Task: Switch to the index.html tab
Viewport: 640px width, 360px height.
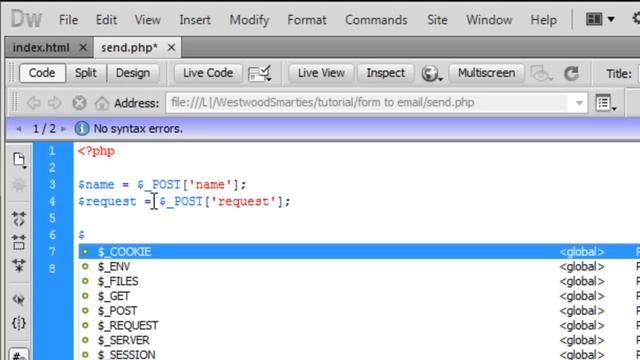Action: point(41,48)
